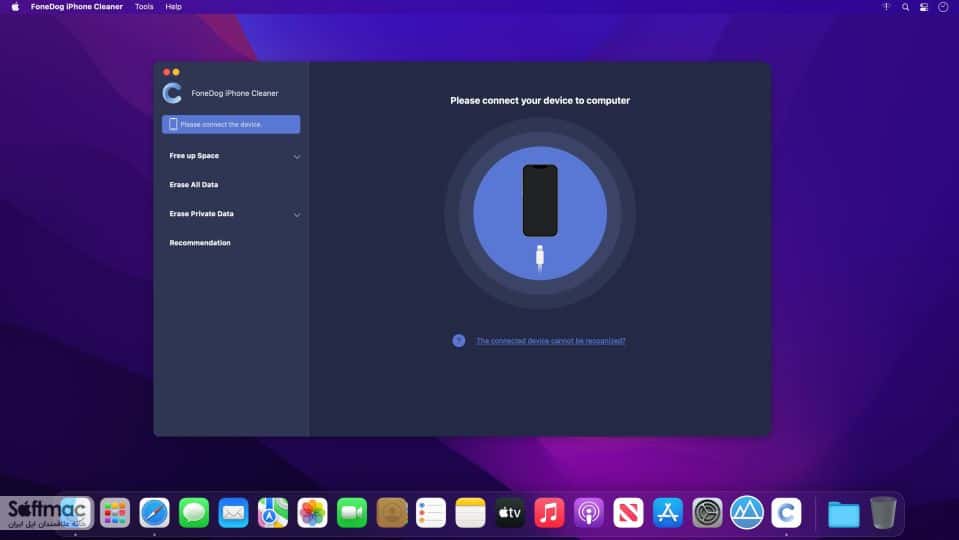
Task: Open Music from the Dock
Action: point(549,512)
